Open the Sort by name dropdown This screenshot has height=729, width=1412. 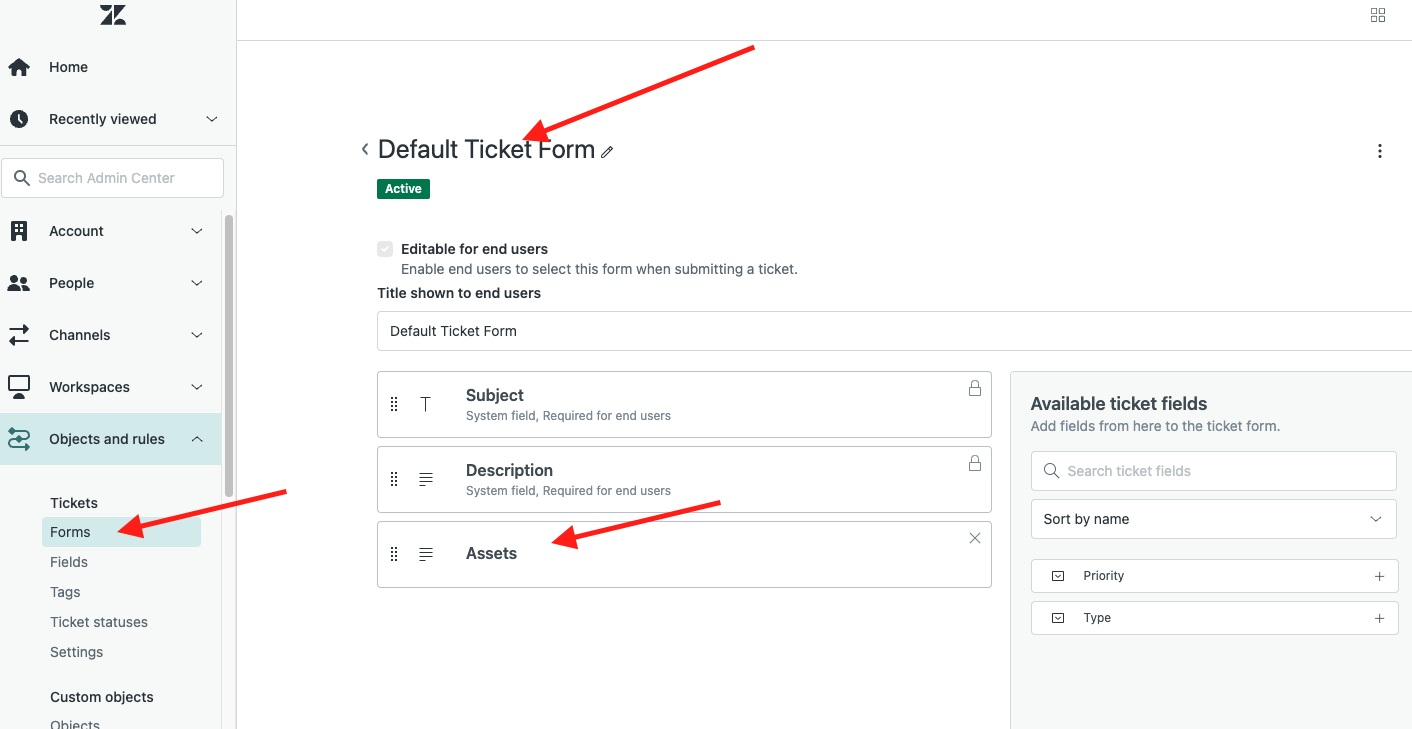point(1213,519)
